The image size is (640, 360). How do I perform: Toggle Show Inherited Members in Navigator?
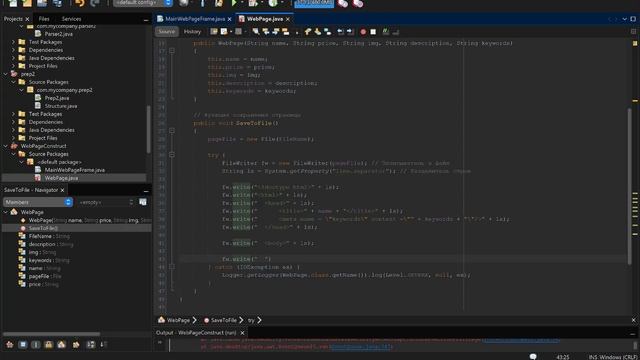click(x=10, y=344)
